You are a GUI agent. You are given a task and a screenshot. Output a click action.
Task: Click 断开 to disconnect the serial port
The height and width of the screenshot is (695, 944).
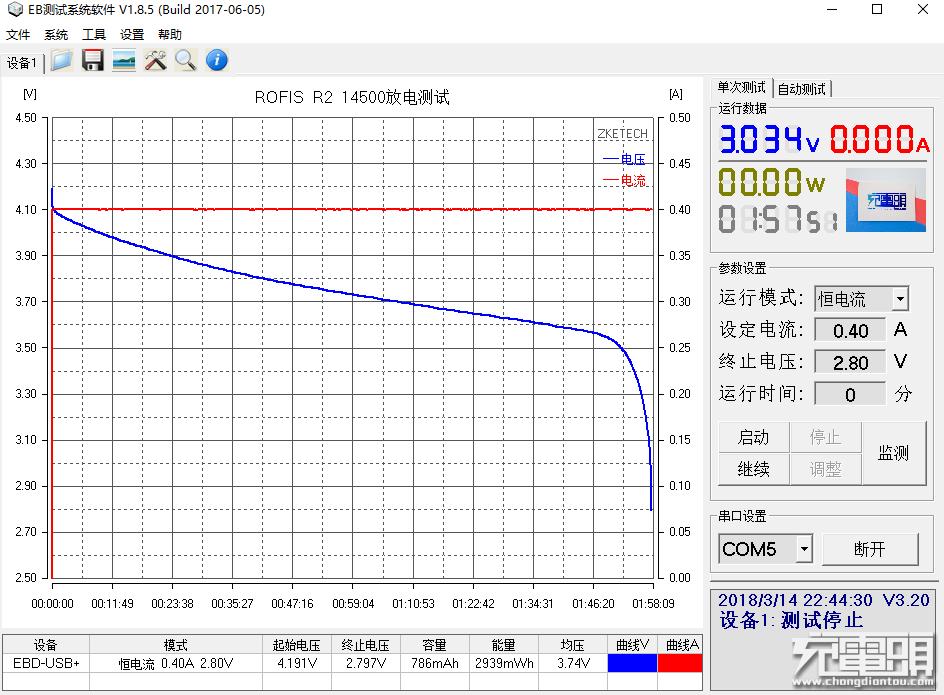pos(872,548)
